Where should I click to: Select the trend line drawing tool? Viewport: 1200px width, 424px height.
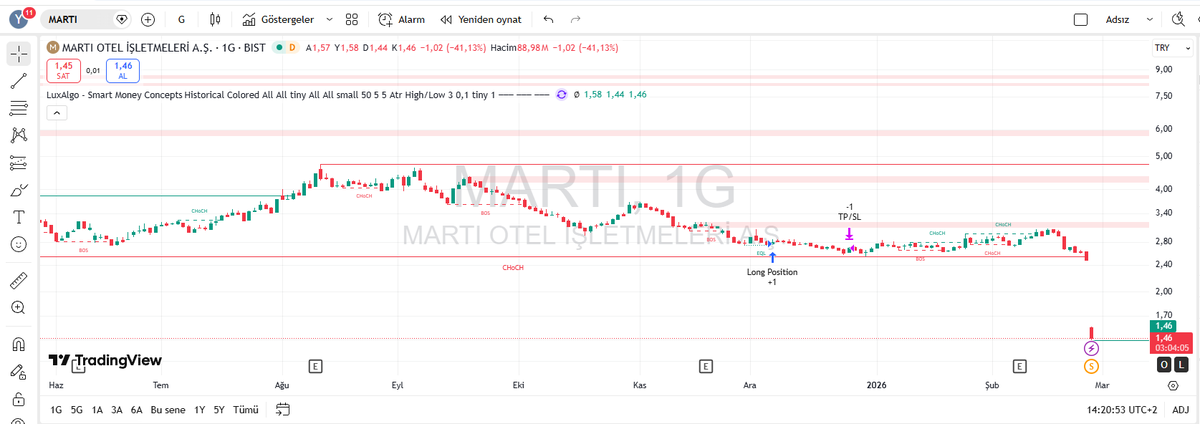(x=18, y=80)
